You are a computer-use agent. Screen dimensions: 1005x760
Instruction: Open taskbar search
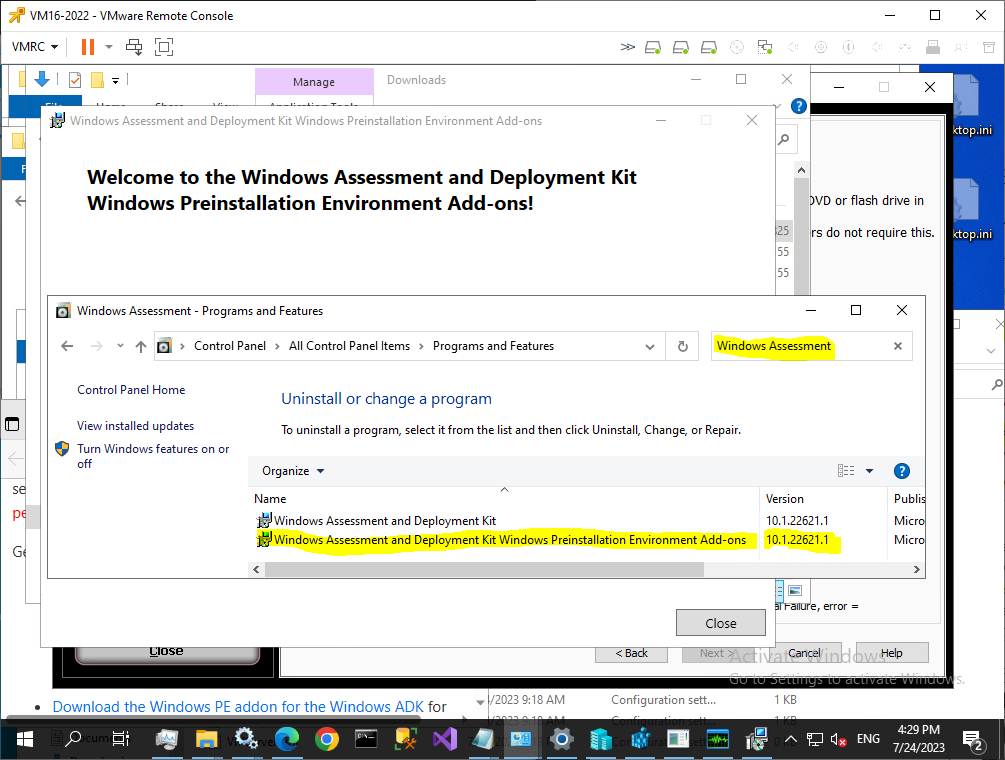click(73, 739)
